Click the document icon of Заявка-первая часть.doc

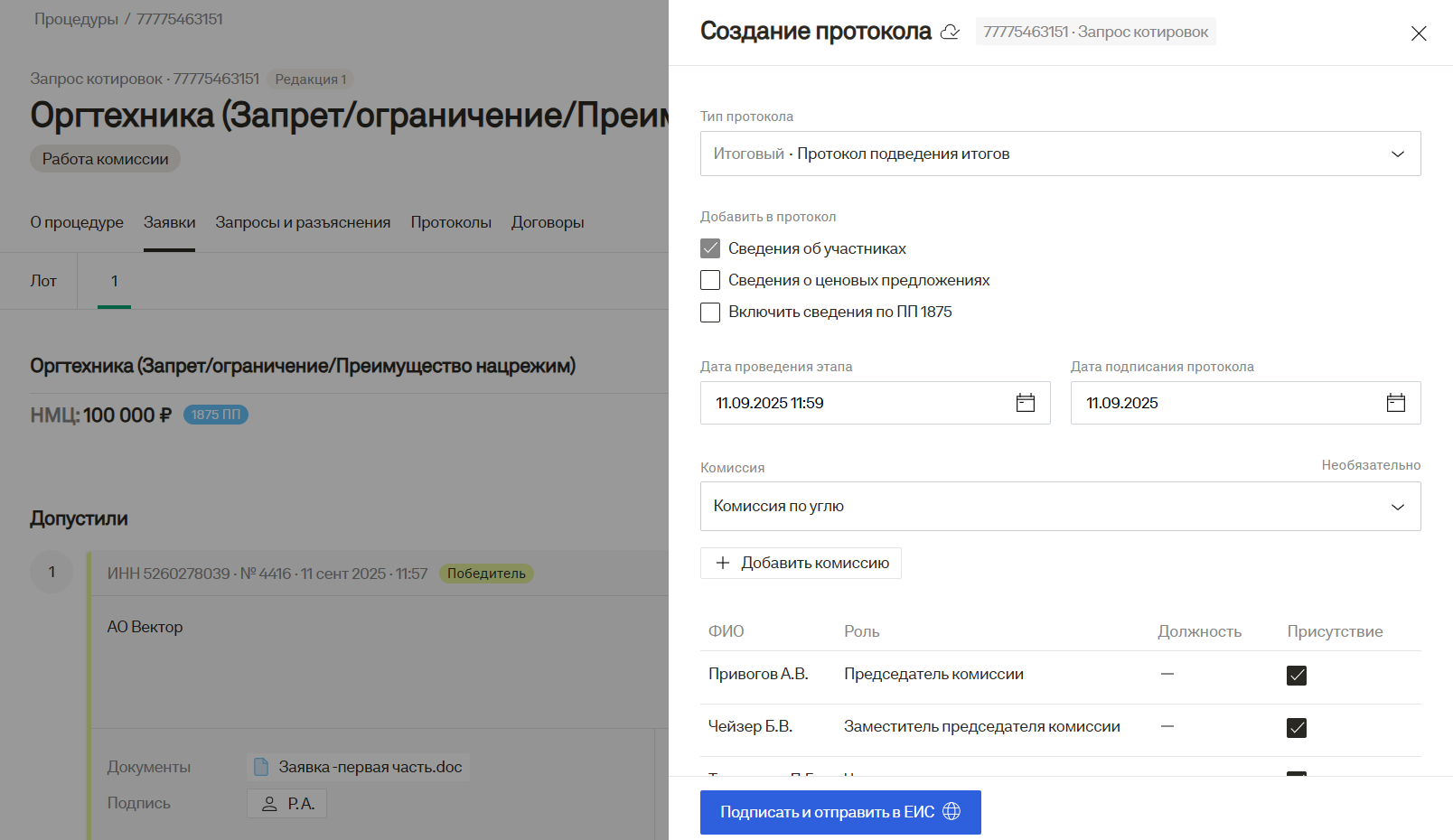click(x=261, y=767)
